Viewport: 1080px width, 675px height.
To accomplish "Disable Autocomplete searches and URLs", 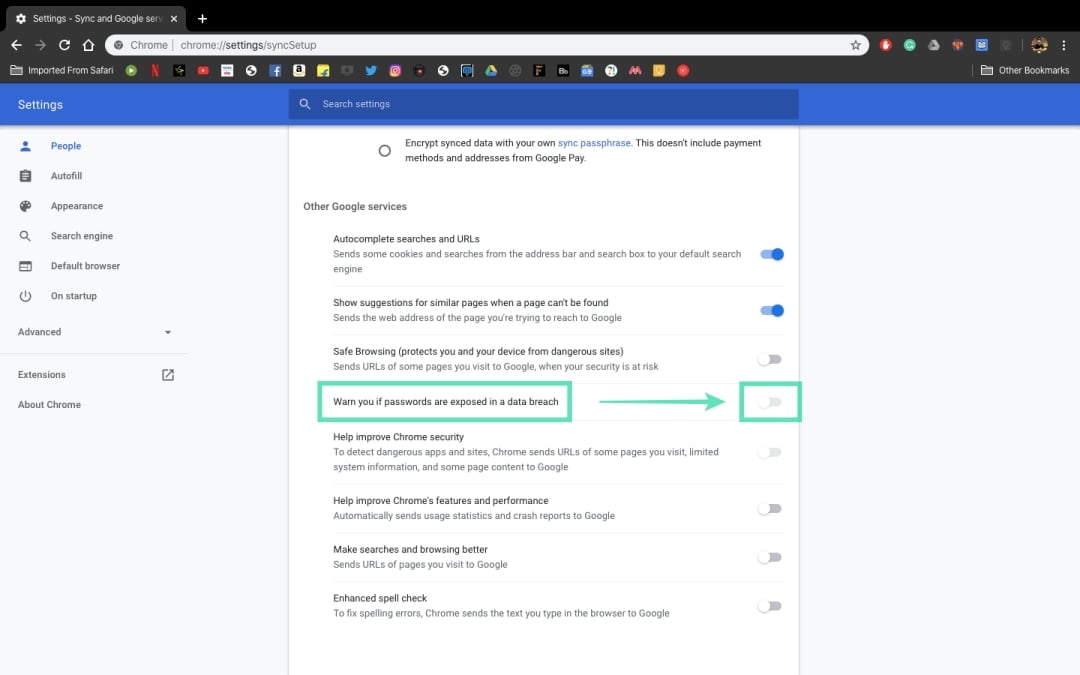I will click(x=771, y=255).
